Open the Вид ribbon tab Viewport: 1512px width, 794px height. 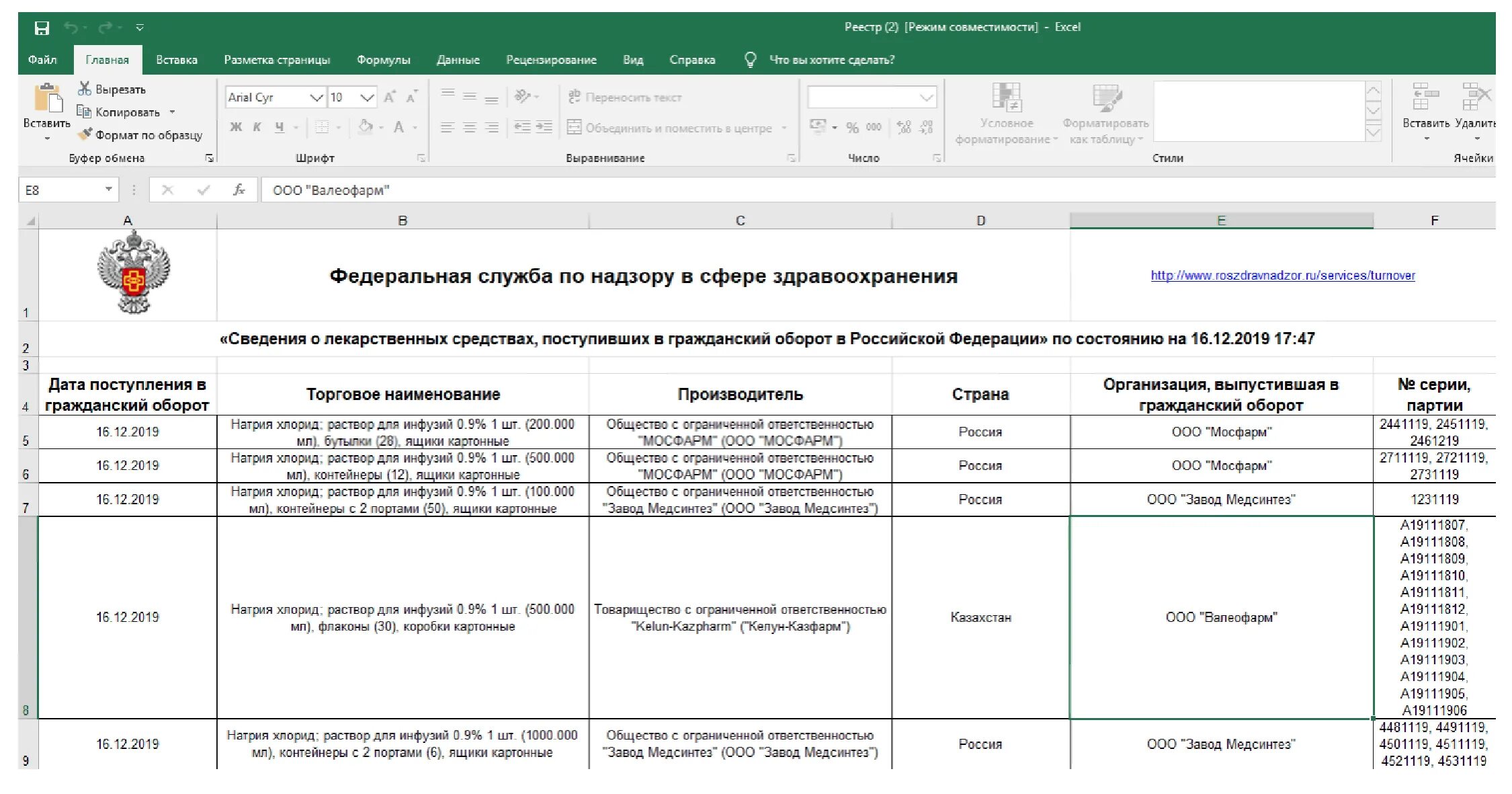click(x=632, y=60)
